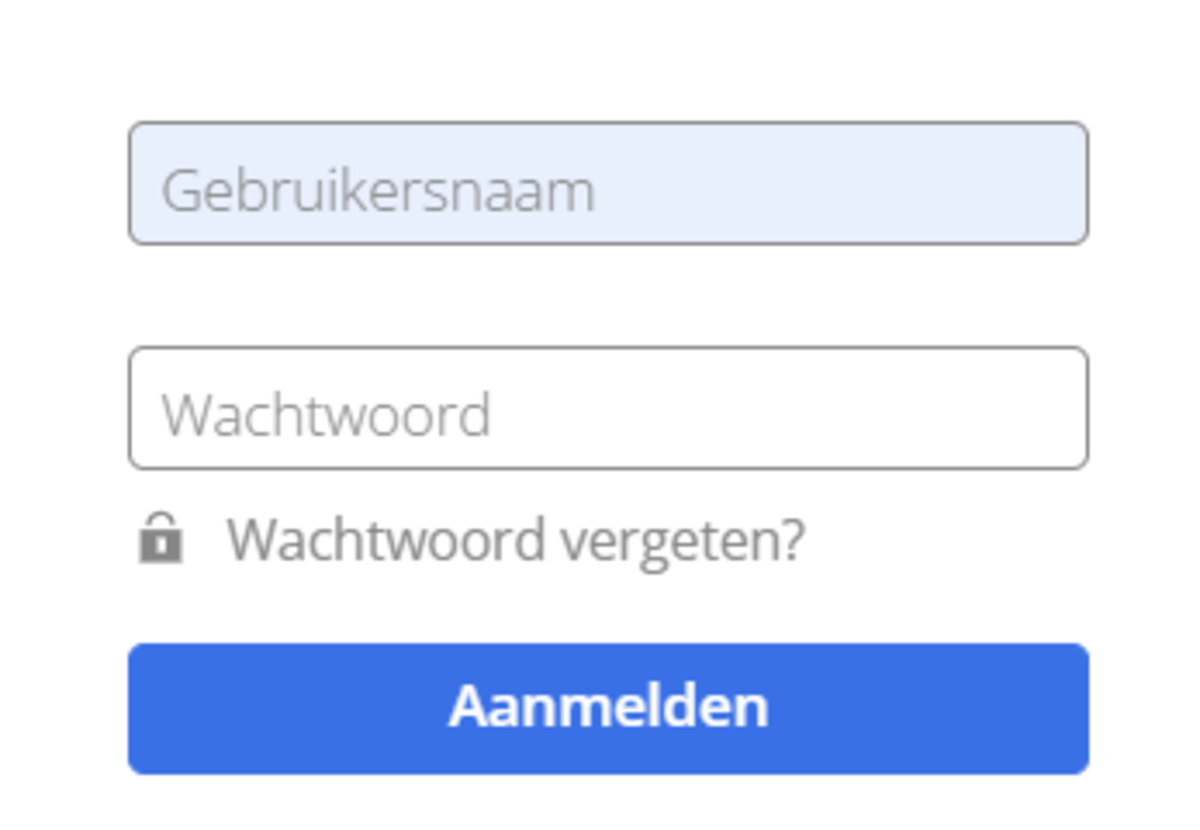Click the Wachtwoord placeholder text
This screenshot has width=1200, height=830.
(326, 414)
